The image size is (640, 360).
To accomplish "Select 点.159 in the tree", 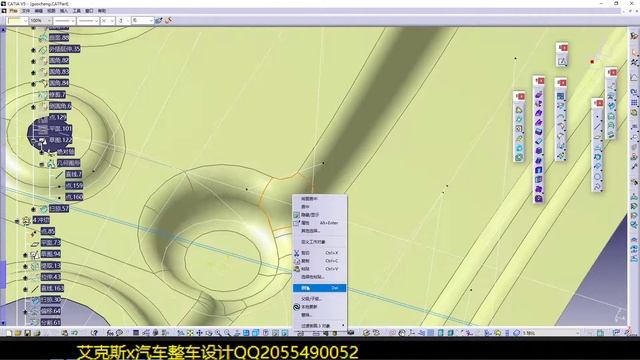I will [74, 186].
